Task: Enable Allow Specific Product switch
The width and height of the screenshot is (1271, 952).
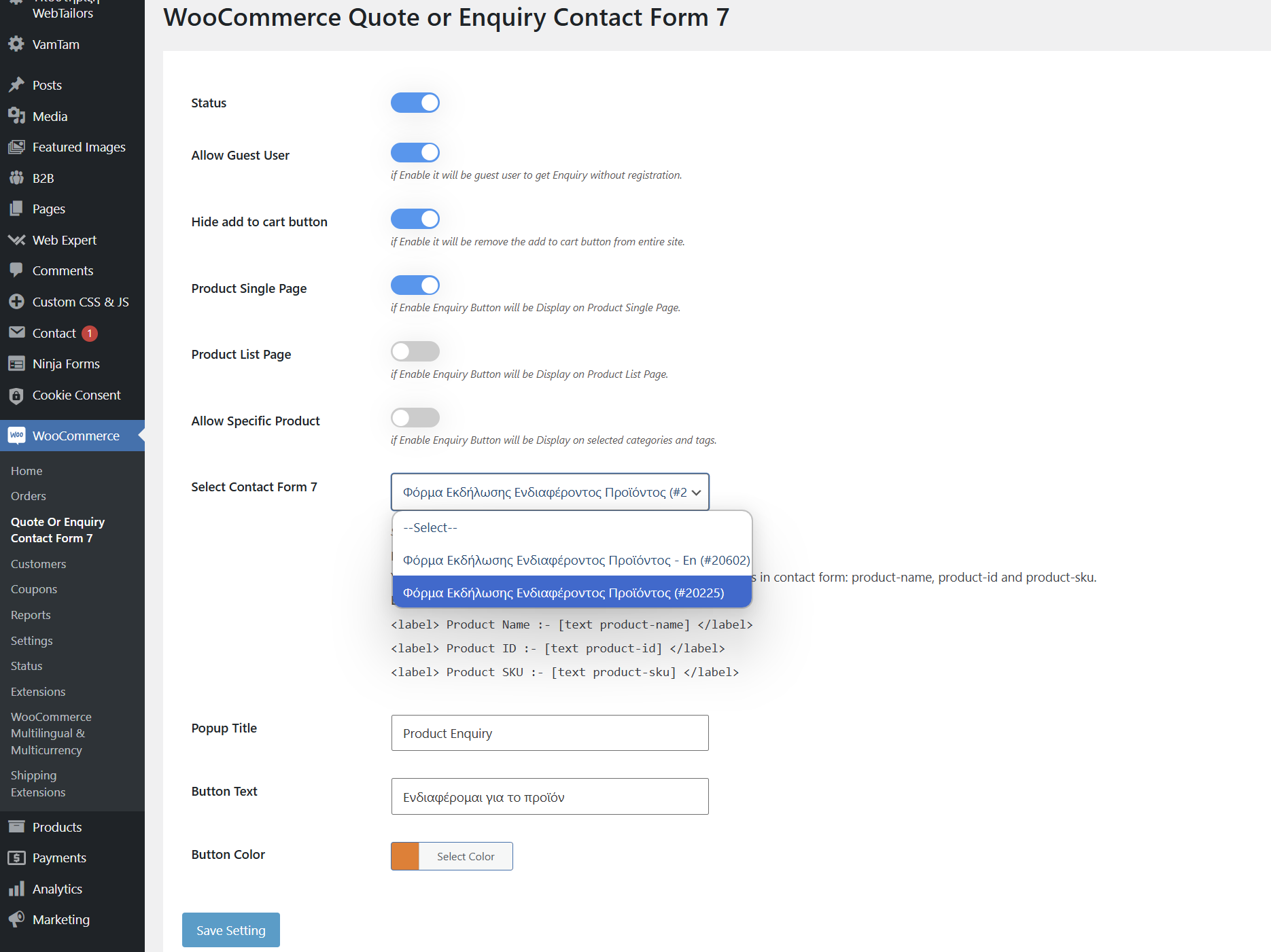Action: click(x=415, y=417)
